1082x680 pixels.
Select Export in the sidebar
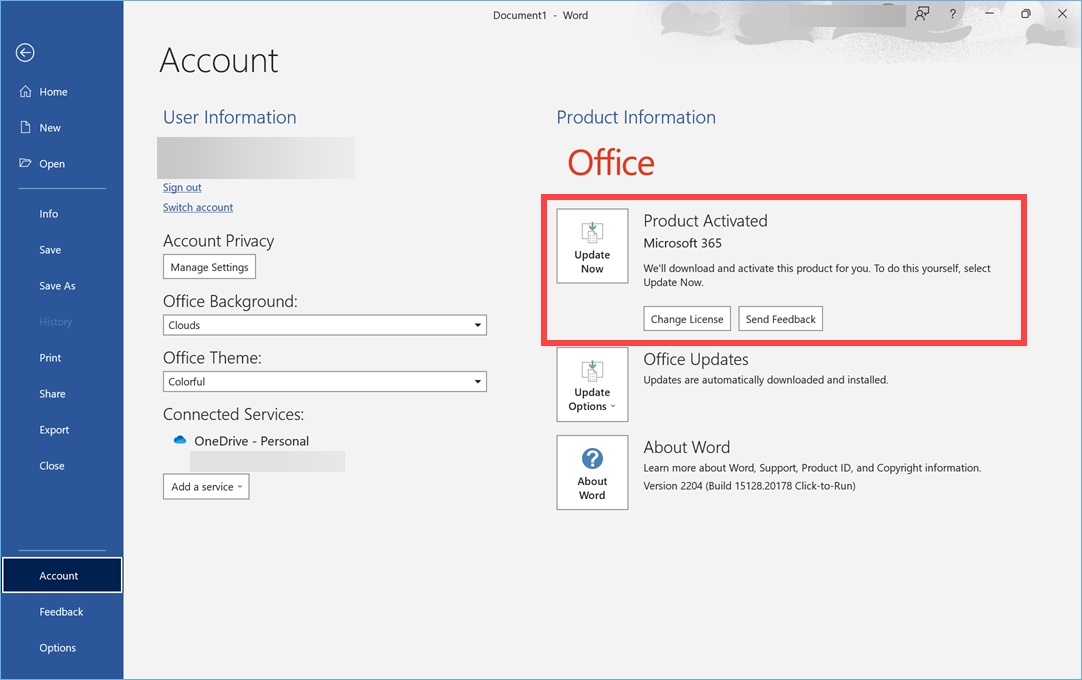point(54,430)
